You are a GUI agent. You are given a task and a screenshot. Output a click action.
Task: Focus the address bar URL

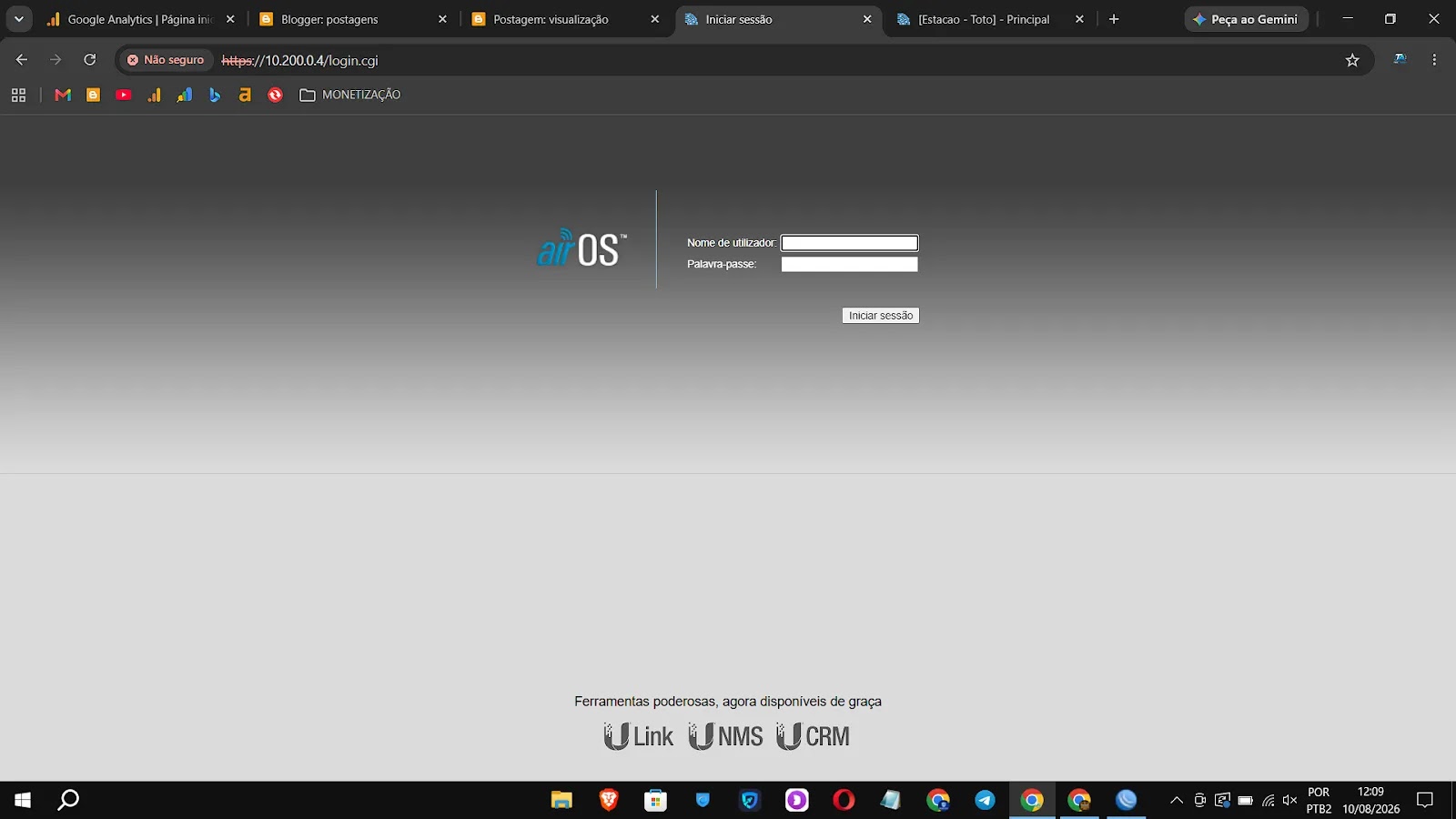300,60
